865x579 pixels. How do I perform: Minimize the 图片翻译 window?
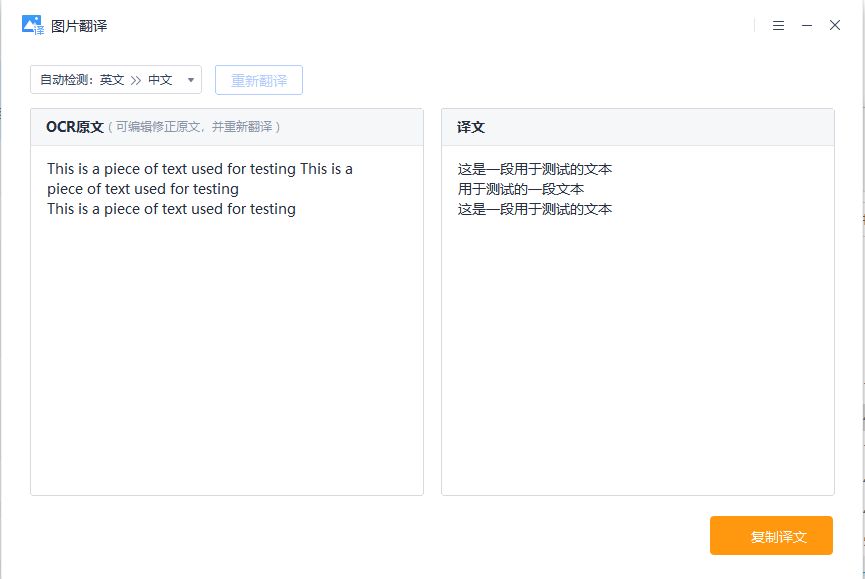[807, 25]
